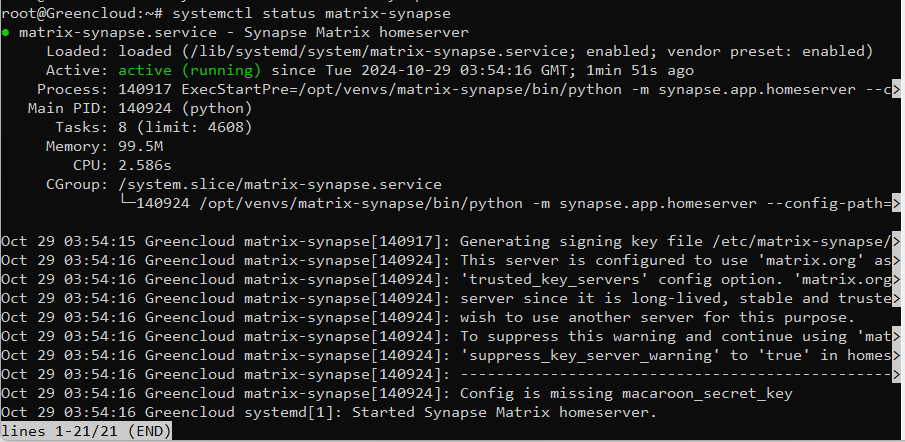The height and width of the screenshot is (442, 905).
Task: Click truncation marker on Generating signing key line
Action: (x=896, y=241)
